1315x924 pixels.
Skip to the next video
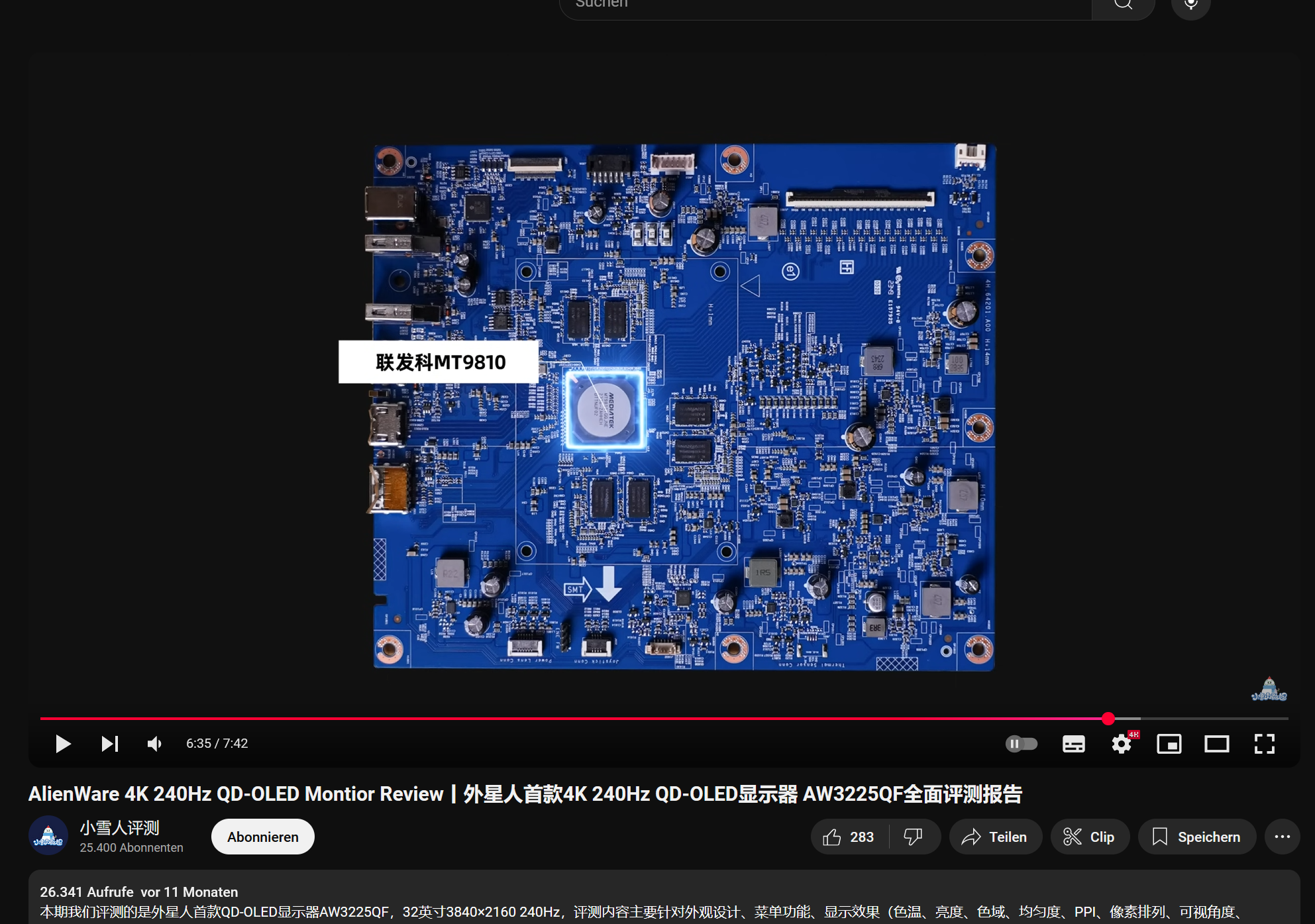pyautogui.click(x=110, y=744)
